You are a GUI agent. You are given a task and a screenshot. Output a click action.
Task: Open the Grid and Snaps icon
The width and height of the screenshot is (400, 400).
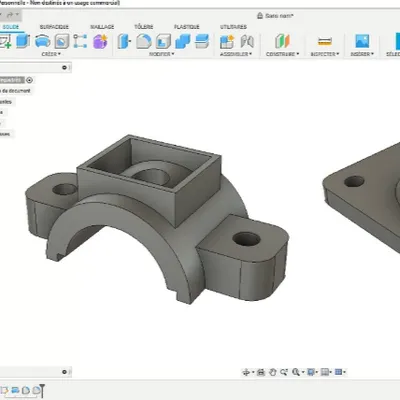[x=325, y=372]
